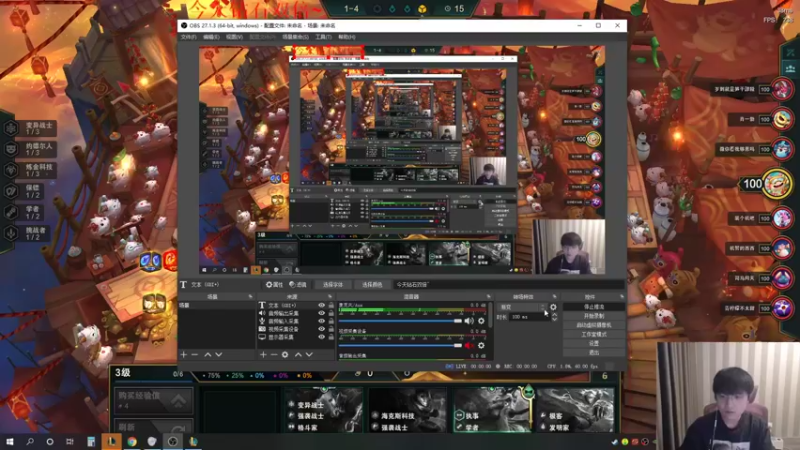Add a new source with the plus icon in Sources panel
This screenshot has height=450, width=800.
263,355
